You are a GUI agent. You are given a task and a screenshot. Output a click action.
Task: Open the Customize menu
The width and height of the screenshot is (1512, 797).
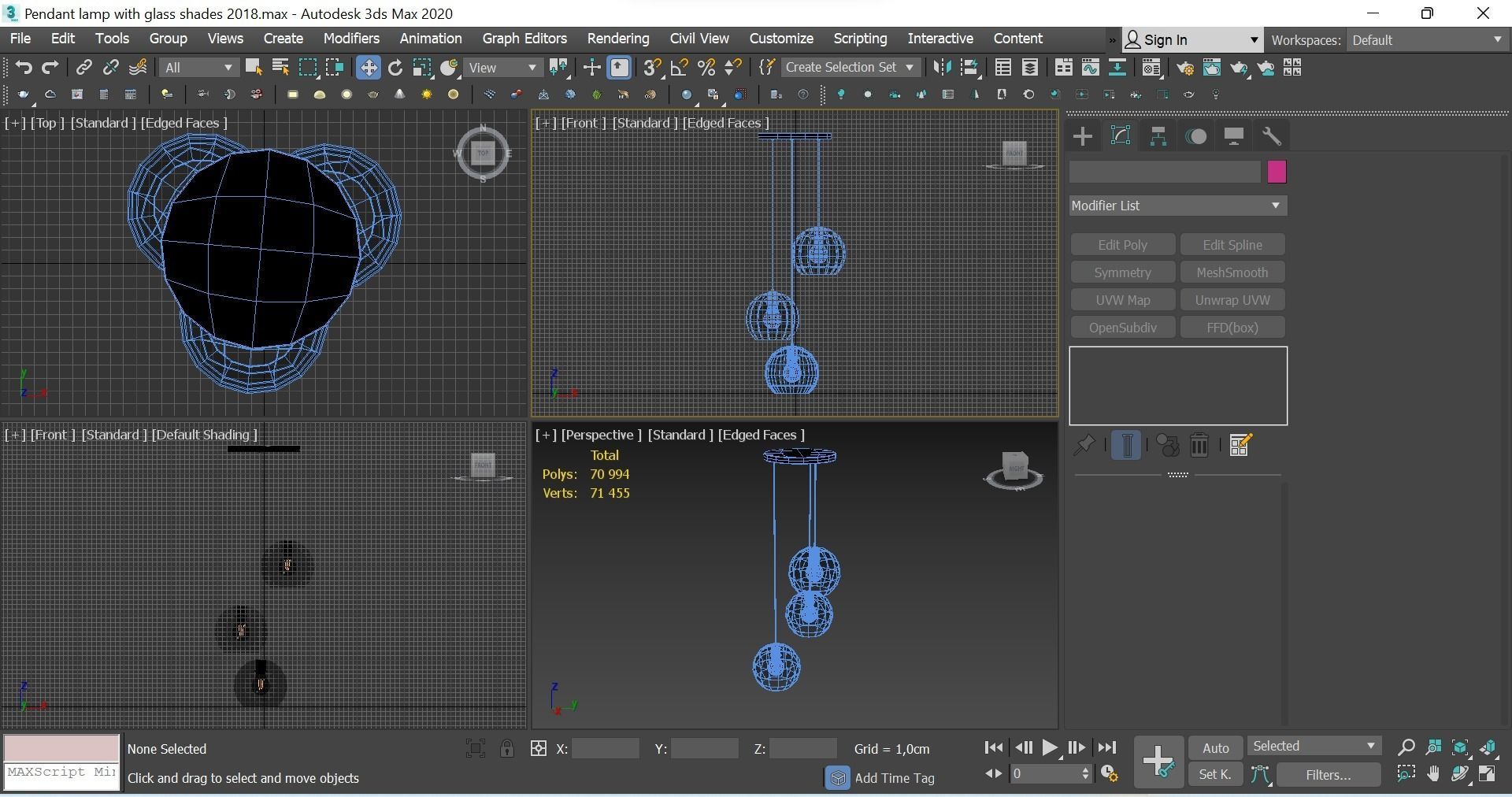(x=781, y=39)
